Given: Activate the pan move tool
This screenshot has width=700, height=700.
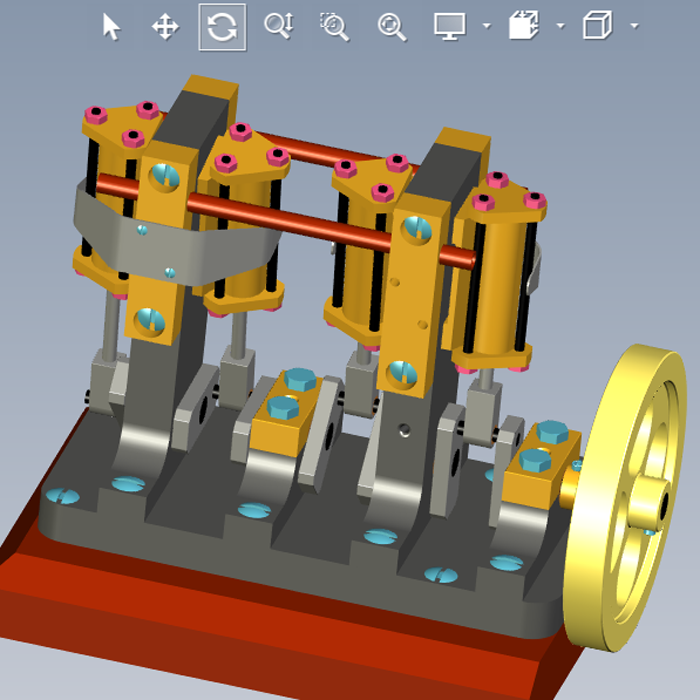Looking at the screenshot, I should [x=165, y=27].
